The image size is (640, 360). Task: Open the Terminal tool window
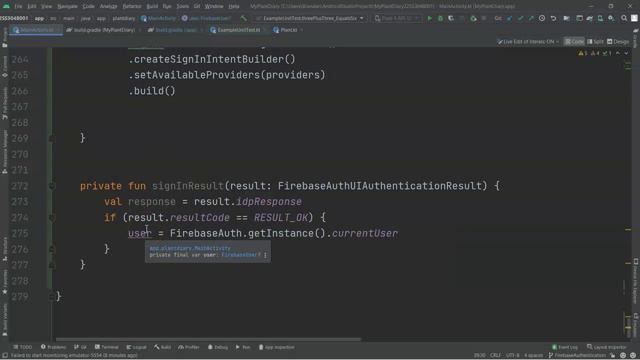[107, 347]
